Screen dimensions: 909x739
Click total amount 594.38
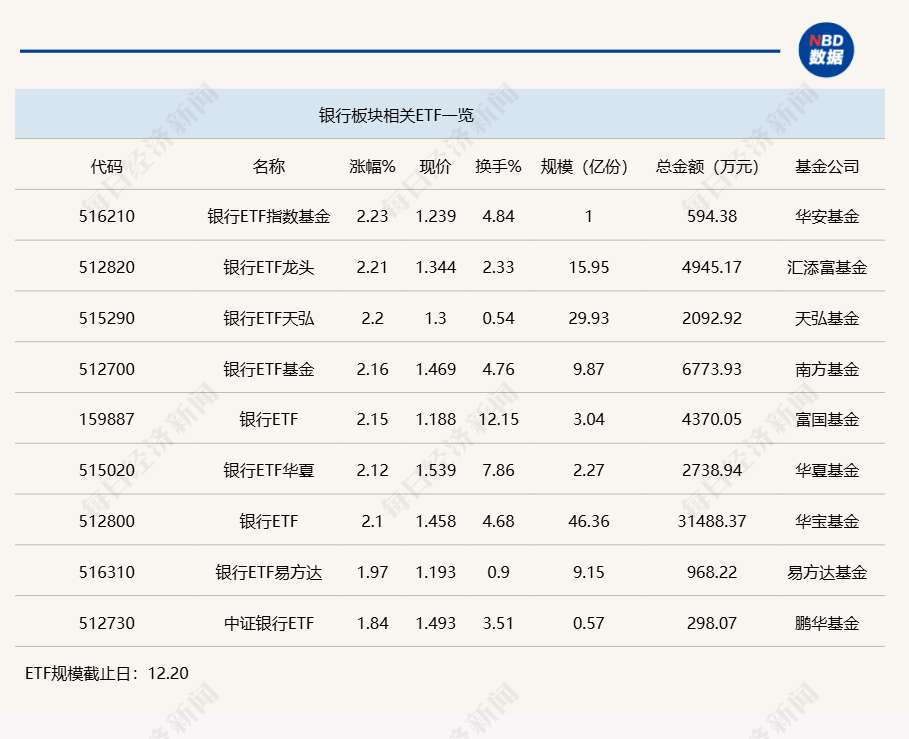pos(712,216)
